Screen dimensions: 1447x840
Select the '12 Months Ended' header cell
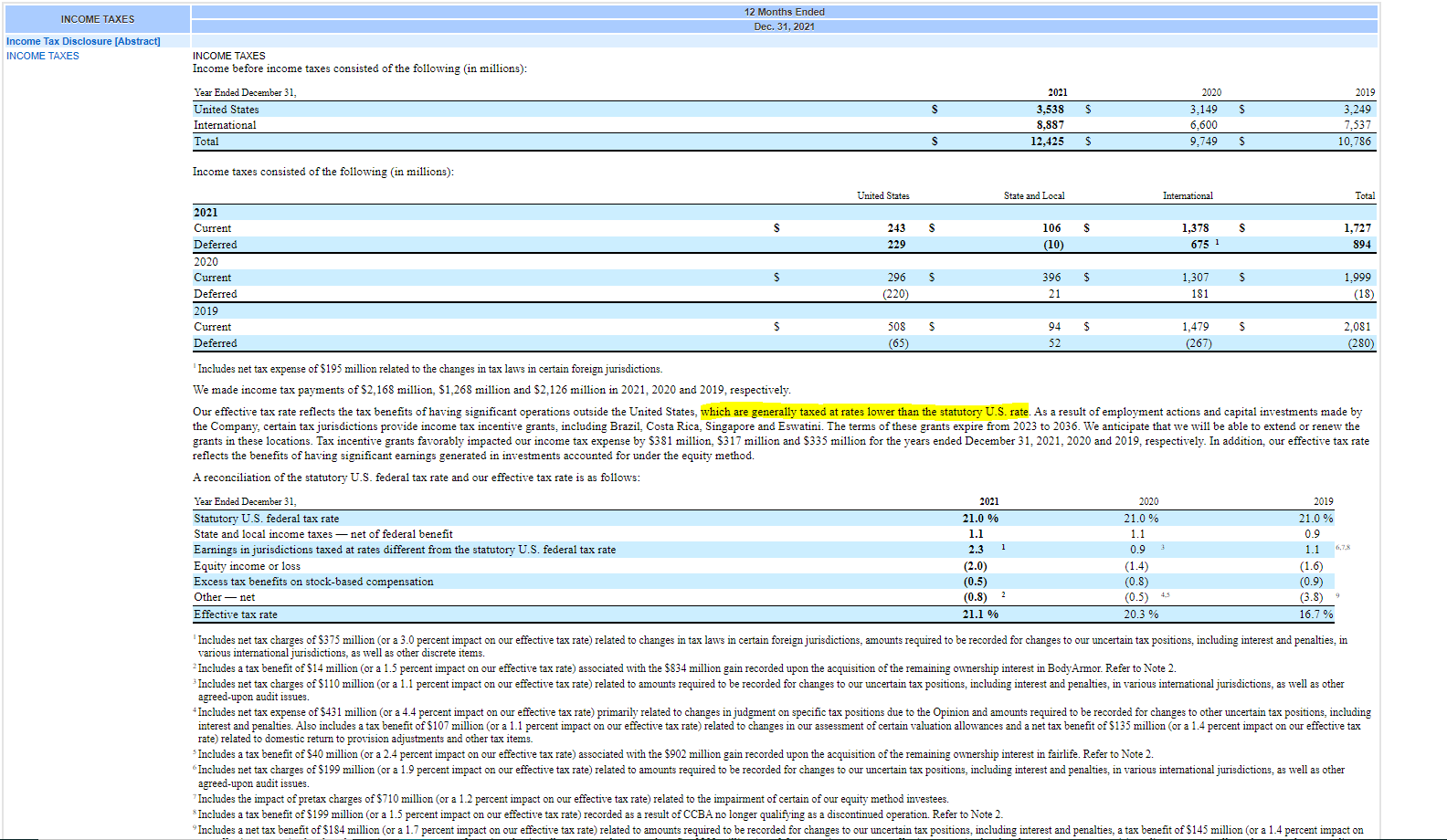point(784,12)
